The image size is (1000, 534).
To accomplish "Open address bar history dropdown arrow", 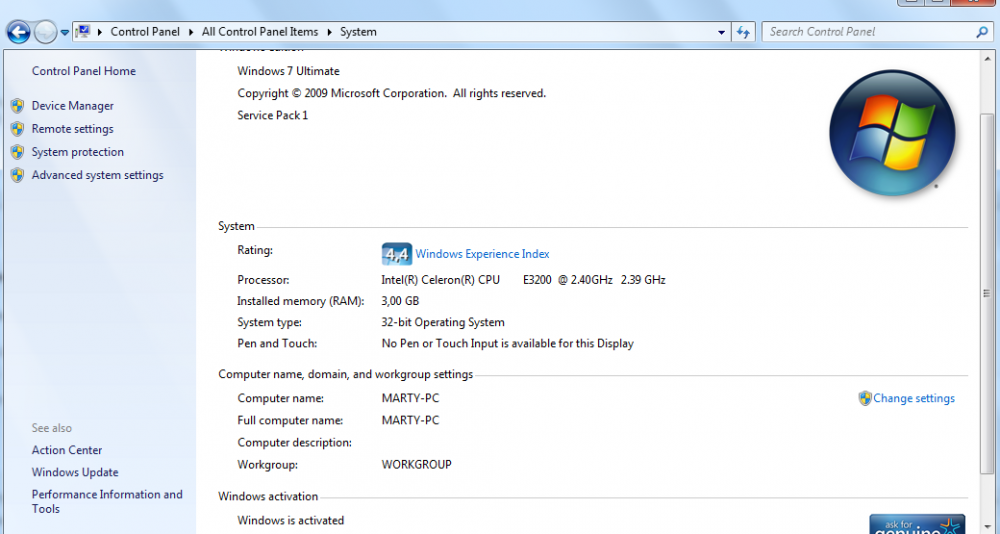I will [721, 32].
